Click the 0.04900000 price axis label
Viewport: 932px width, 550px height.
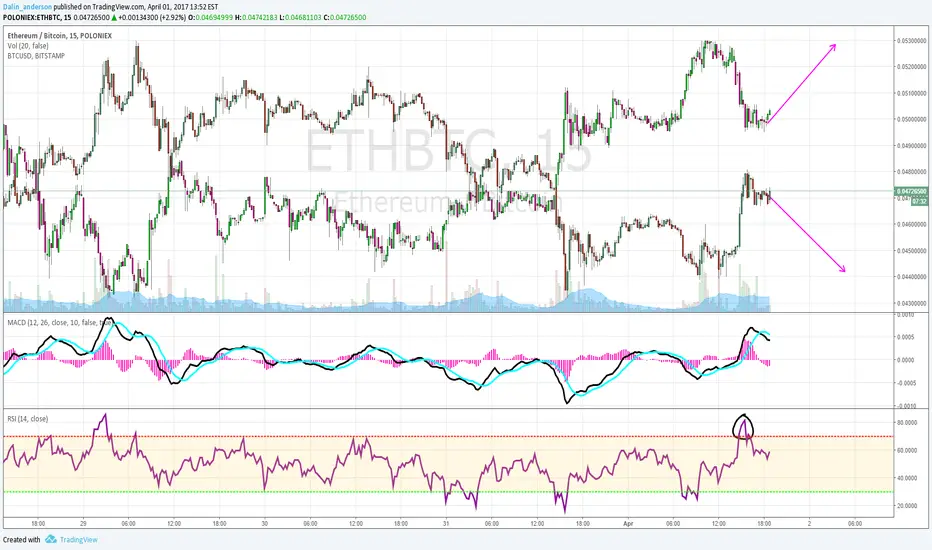[x=911, y=146]
